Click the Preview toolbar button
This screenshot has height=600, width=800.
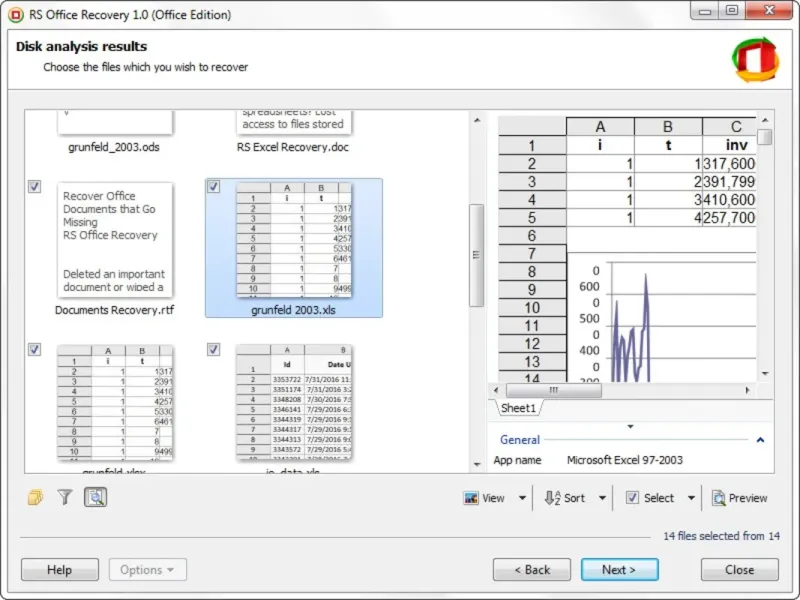pos(739,498)
